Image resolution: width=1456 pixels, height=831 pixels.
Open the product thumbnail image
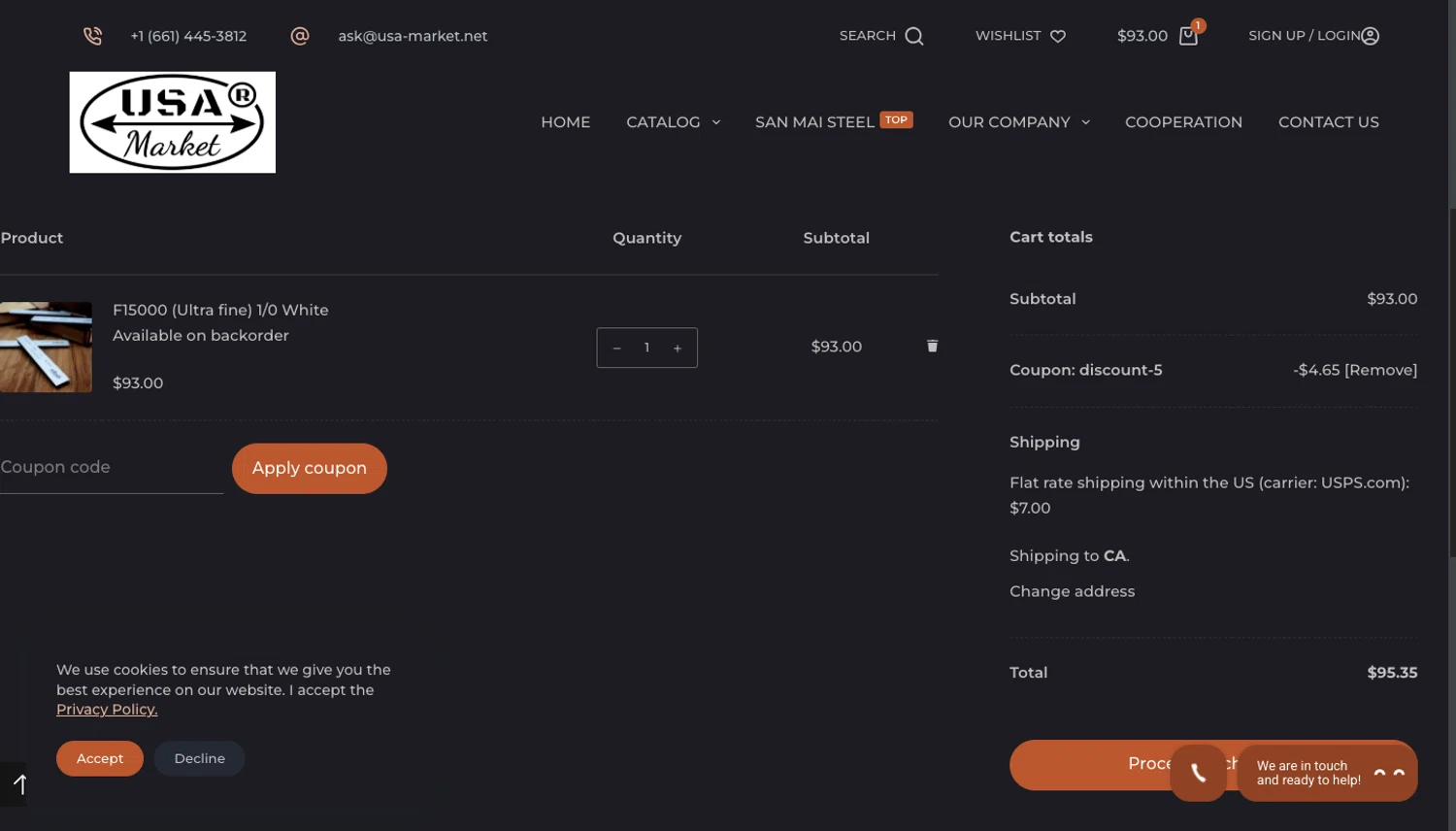[x=46, y=348]
